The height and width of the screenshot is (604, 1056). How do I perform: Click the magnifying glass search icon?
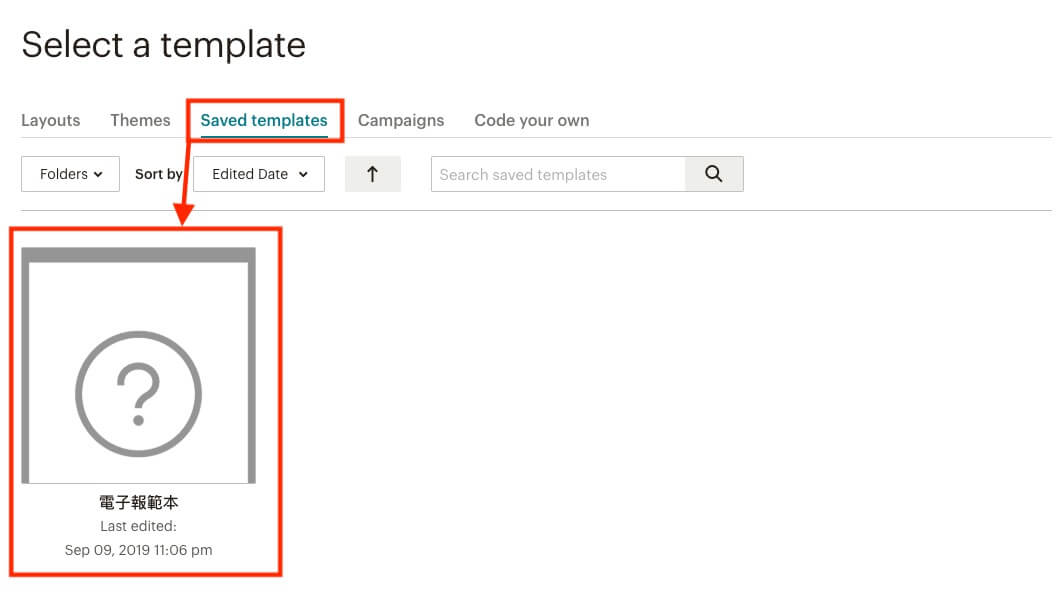[714, 174]
